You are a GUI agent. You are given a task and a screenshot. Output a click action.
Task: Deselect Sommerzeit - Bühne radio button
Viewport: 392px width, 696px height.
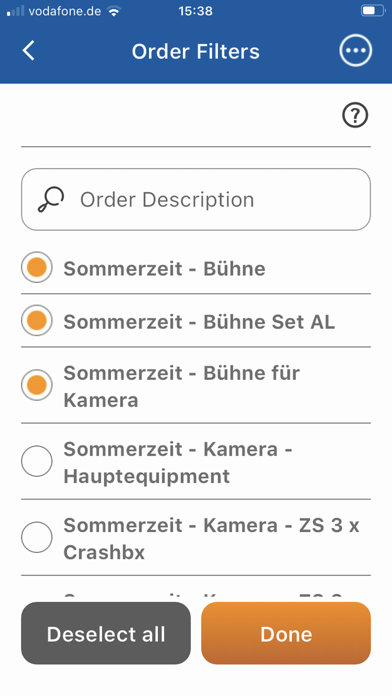tap(37, 268)
